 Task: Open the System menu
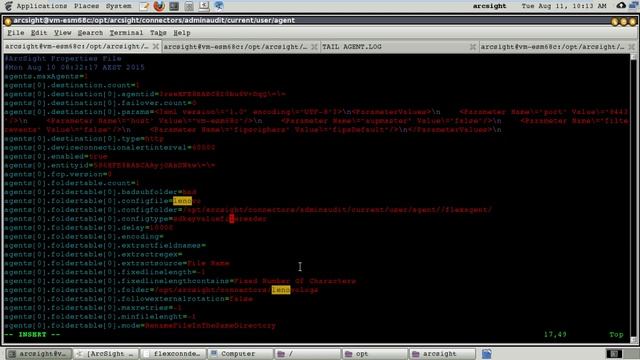pos(118,6)
